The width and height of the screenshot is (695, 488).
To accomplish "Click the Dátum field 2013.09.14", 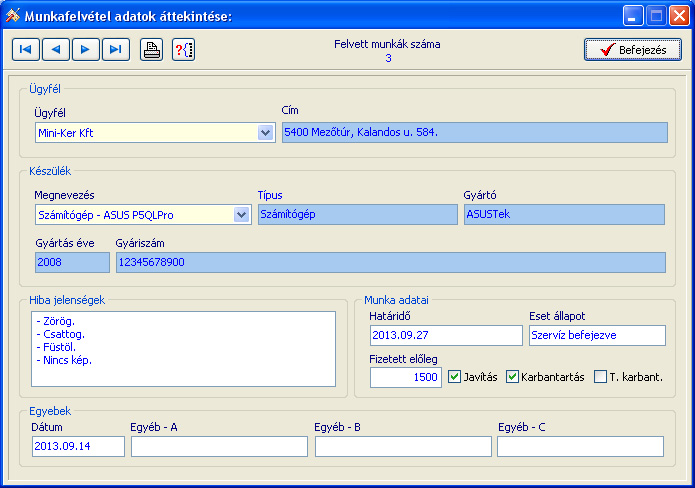I will click(x=78, y=446).
